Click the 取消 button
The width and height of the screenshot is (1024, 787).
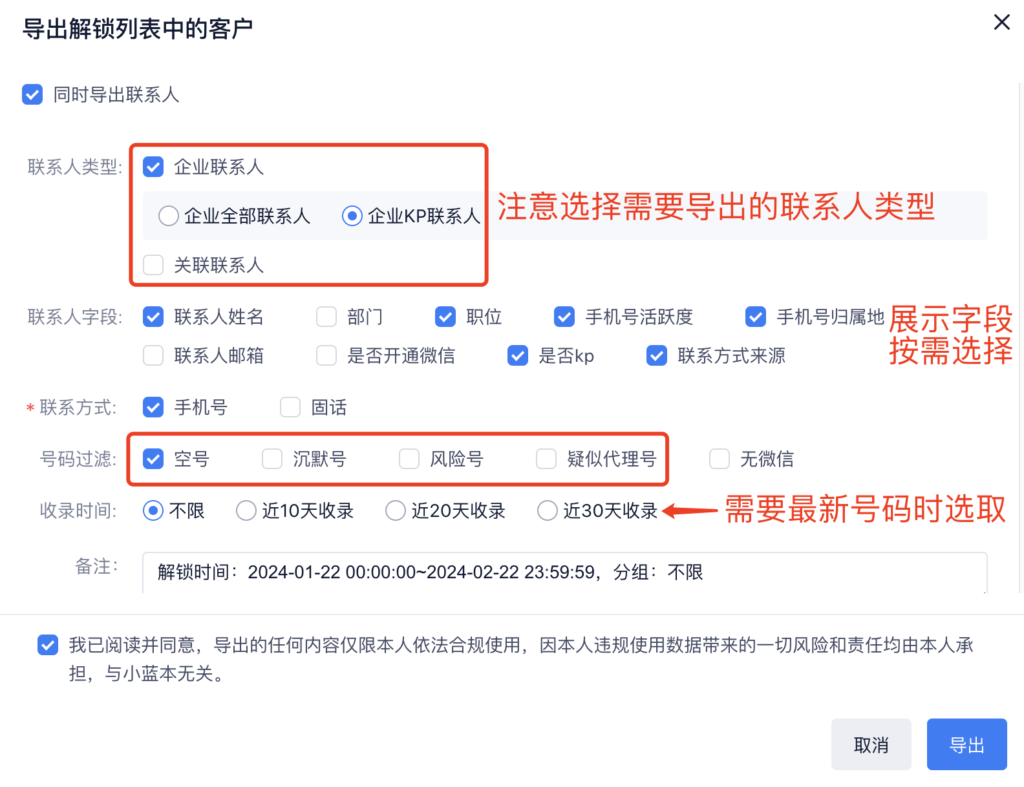point(871,745)
